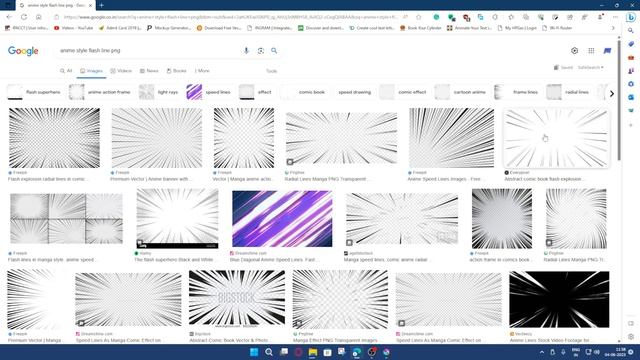Open the BIGSTOCK watermark comic thumbnail
This screenshot has width=640, height=360.
(237, 299)
